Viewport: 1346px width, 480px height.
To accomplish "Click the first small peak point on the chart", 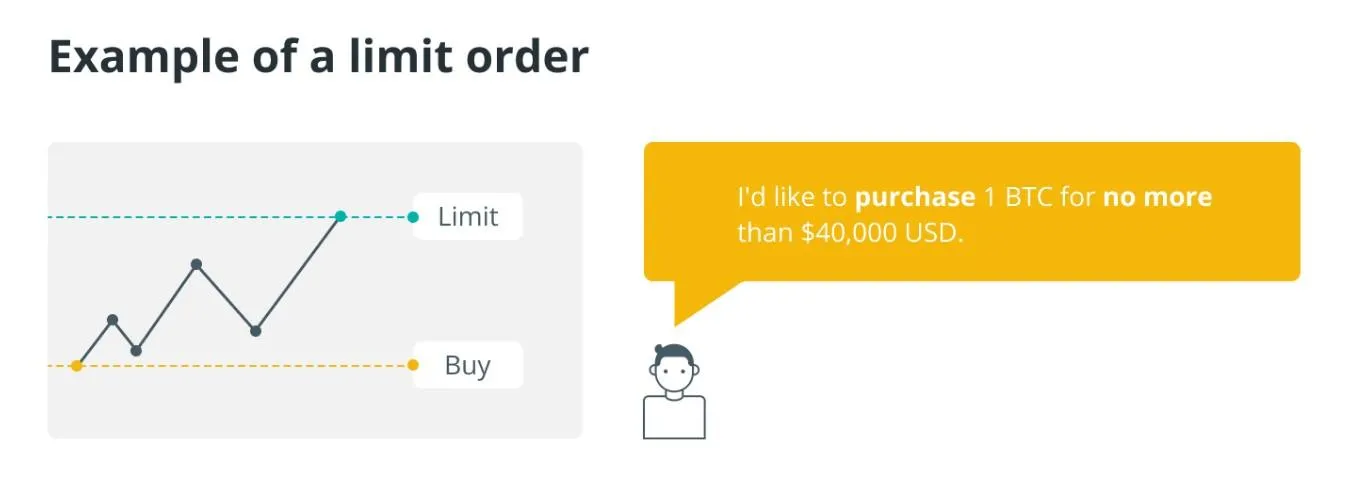I will click(112, 320).
